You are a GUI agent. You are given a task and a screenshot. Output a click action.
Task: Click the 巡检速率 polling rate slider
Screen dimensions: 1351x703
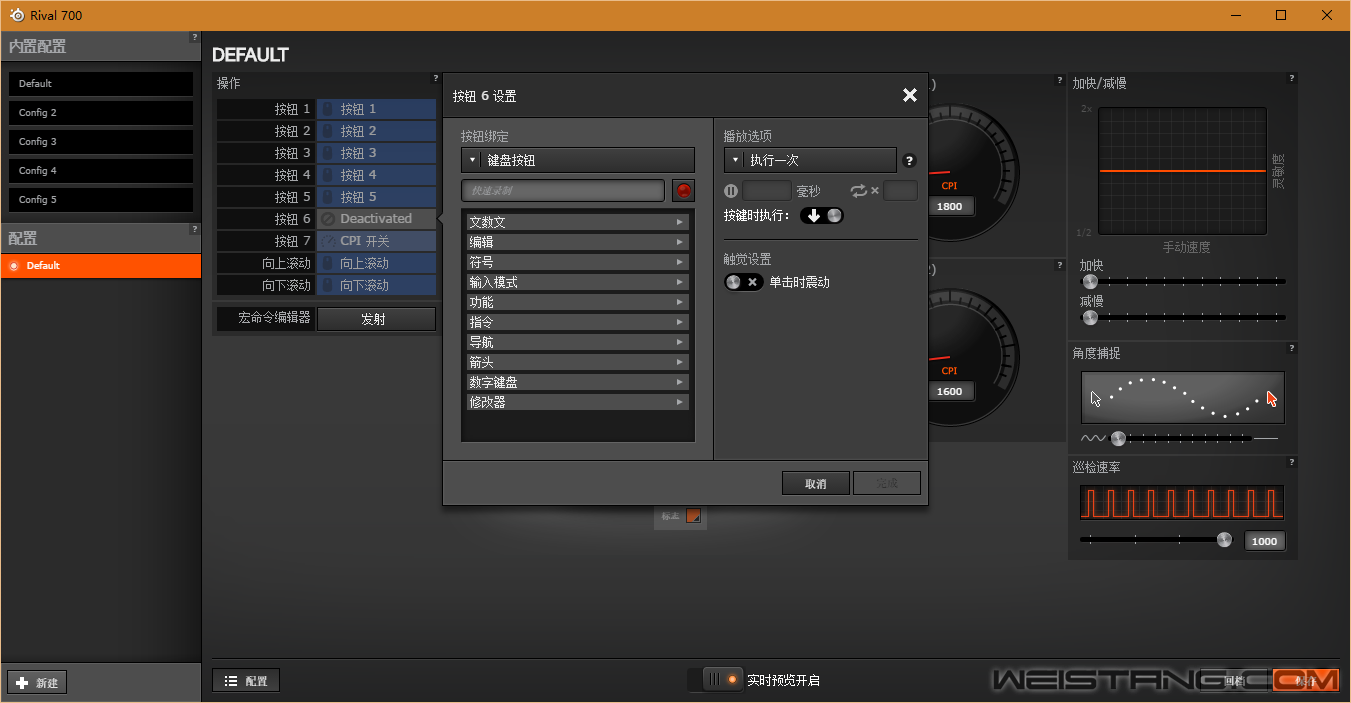[x=1157, y=540]
